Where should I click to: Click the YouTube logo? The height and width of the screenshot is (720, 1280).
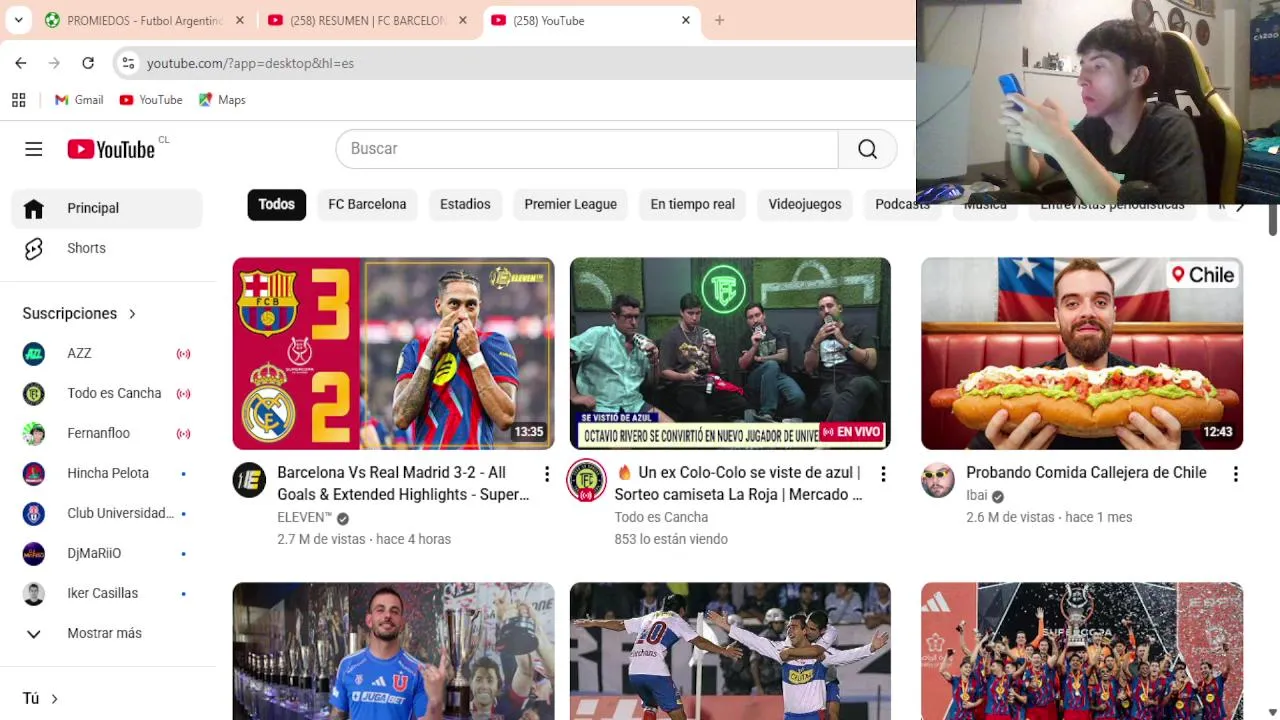tap(111, 149)
